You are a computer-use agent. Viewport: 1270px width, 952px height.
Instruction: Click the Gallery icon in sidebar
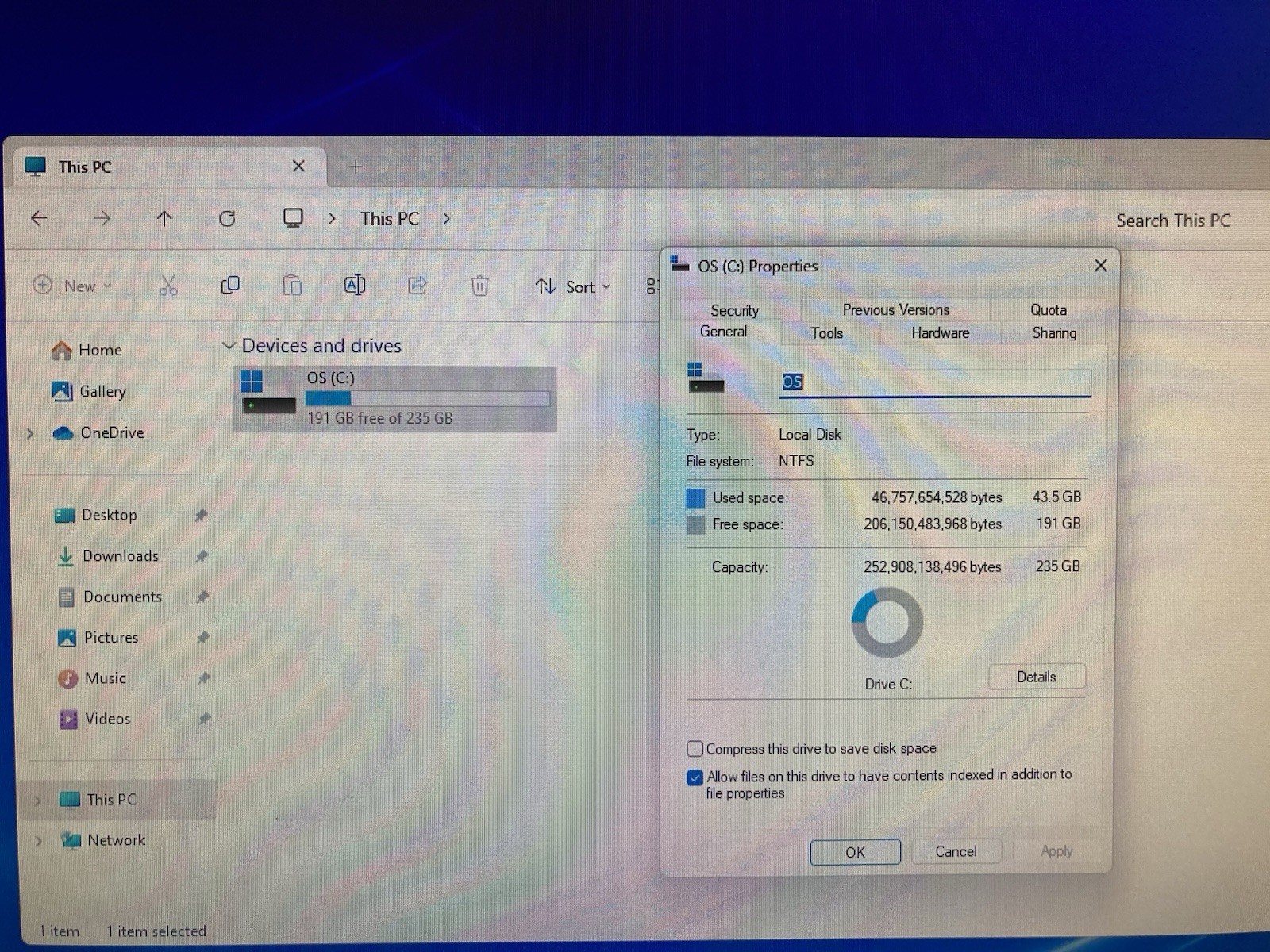(x=61, y=390)
